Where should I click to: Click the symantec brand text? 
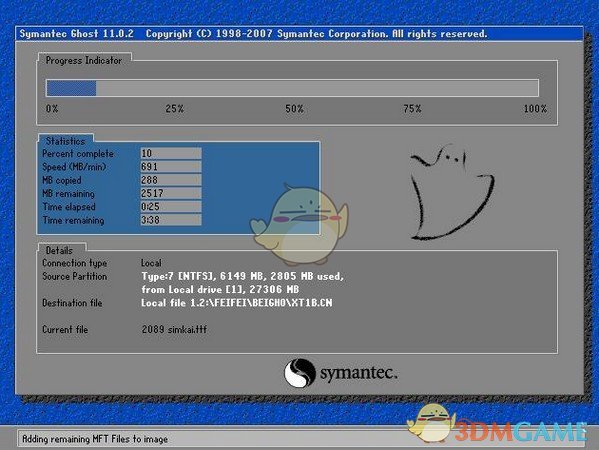click(358, 373)
